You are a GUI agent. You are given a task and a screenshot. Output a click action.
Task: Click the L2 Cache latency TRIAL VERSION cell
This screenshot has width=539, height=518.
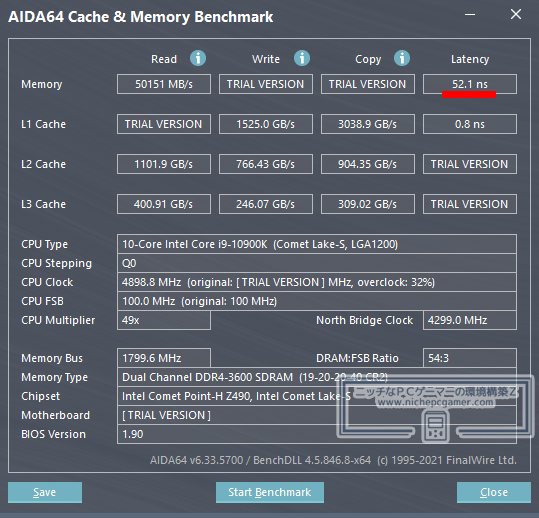470,164
